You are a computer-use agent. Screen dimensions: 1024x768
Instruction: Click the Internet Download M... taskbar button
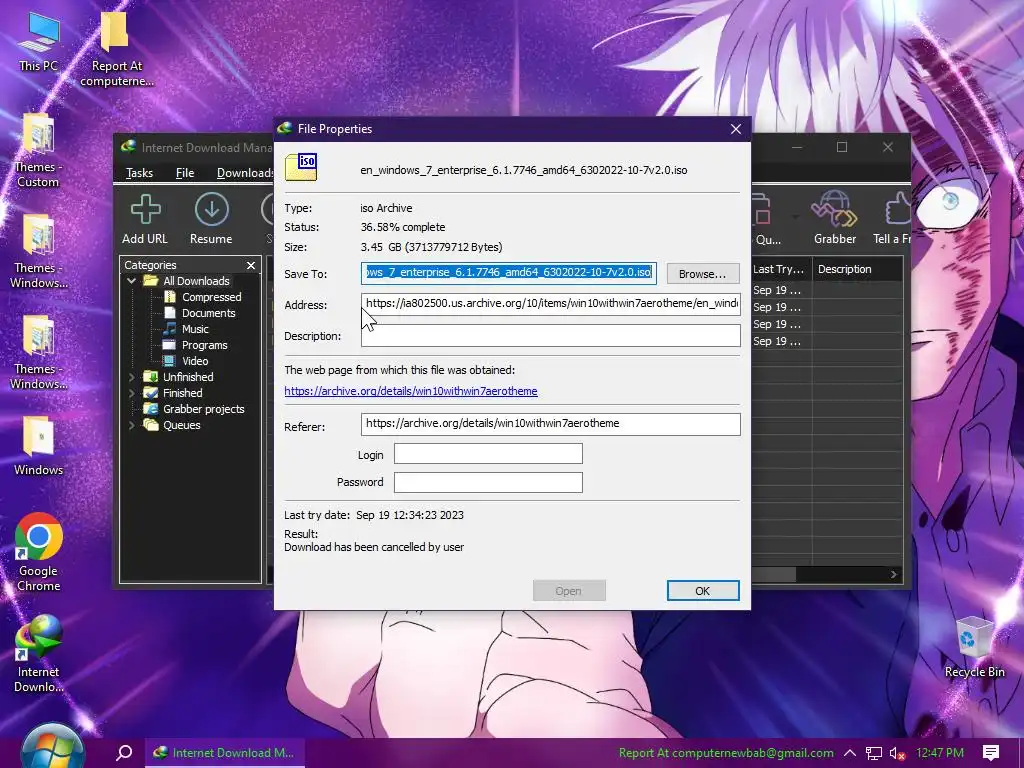point(225,753)
